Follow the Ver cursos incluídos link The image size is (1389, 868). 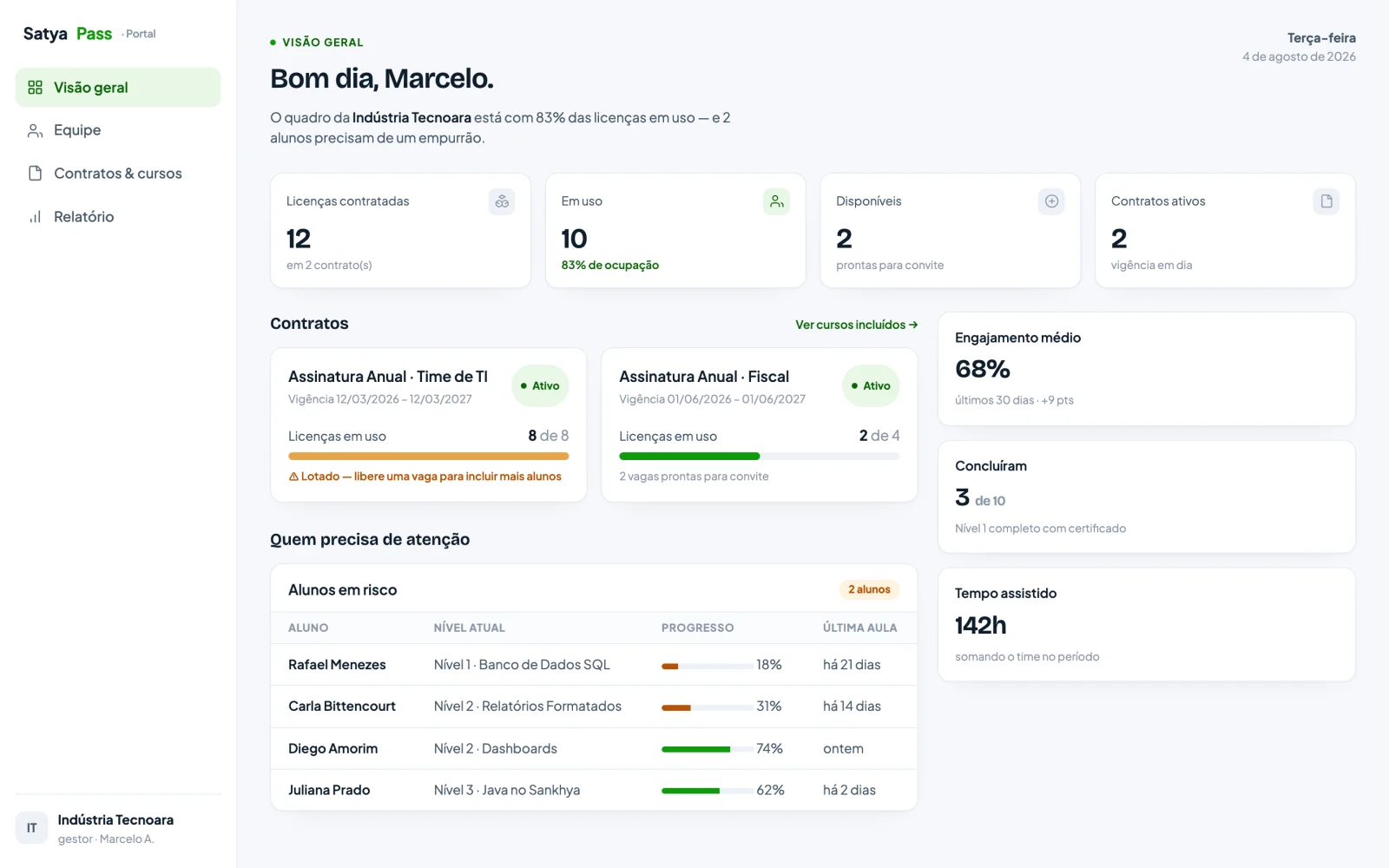pos(857,325)
